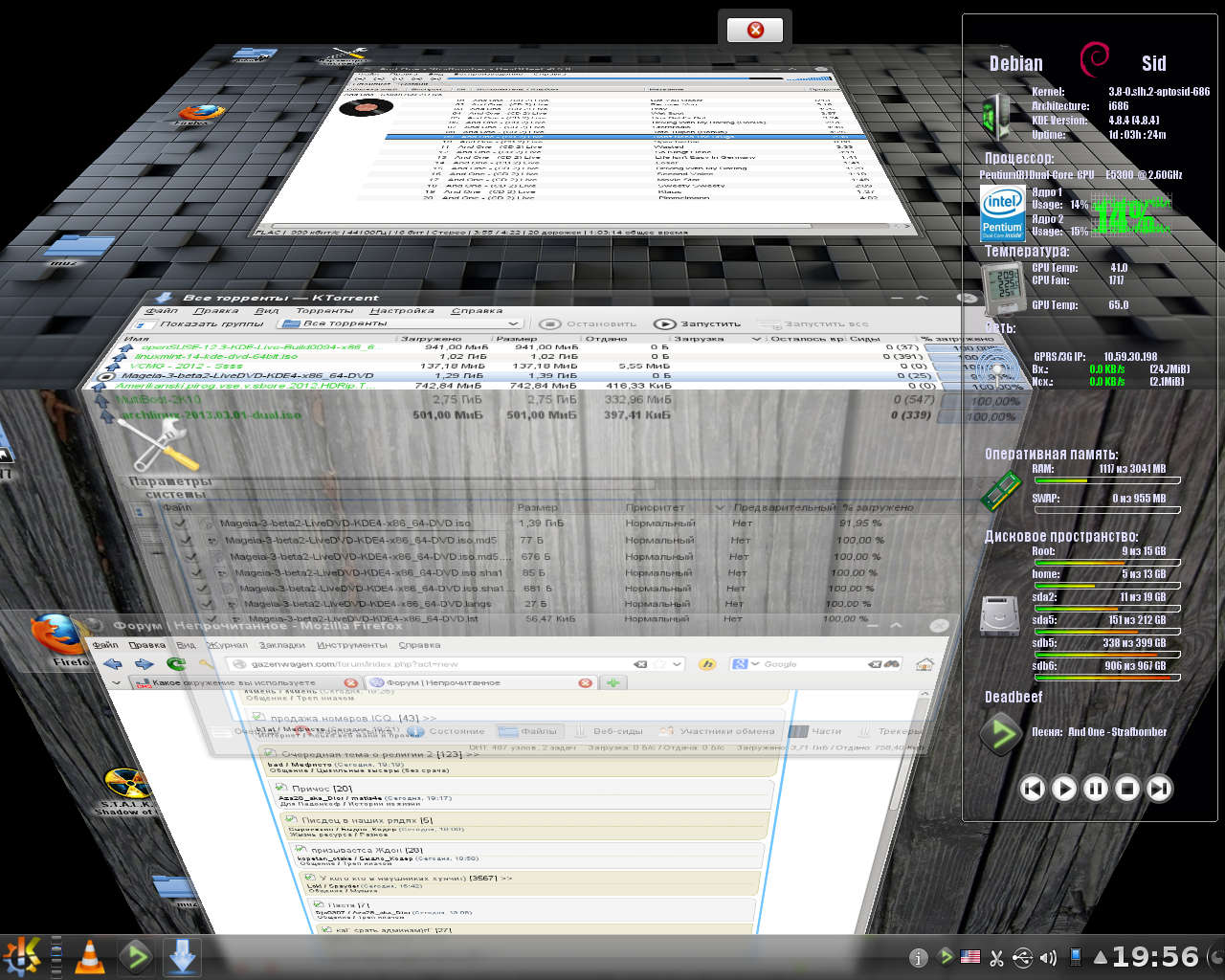The image size is (1225, 980).
Task: Click the Debian swirl logo in the widget
Action: (1094, 59)
